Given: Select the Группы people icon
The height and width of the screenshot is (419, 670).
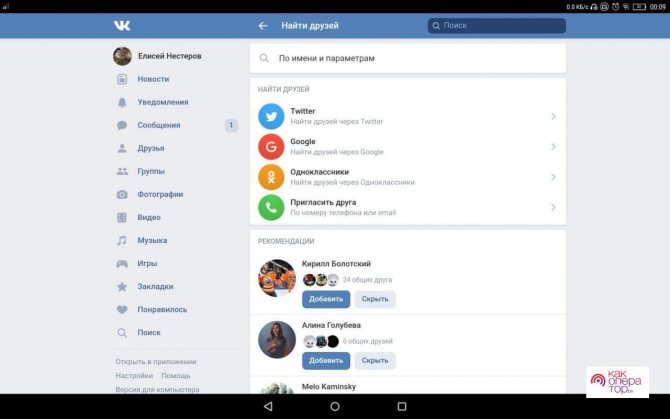Looking at the screenshot, I should (x=122, y=171).
